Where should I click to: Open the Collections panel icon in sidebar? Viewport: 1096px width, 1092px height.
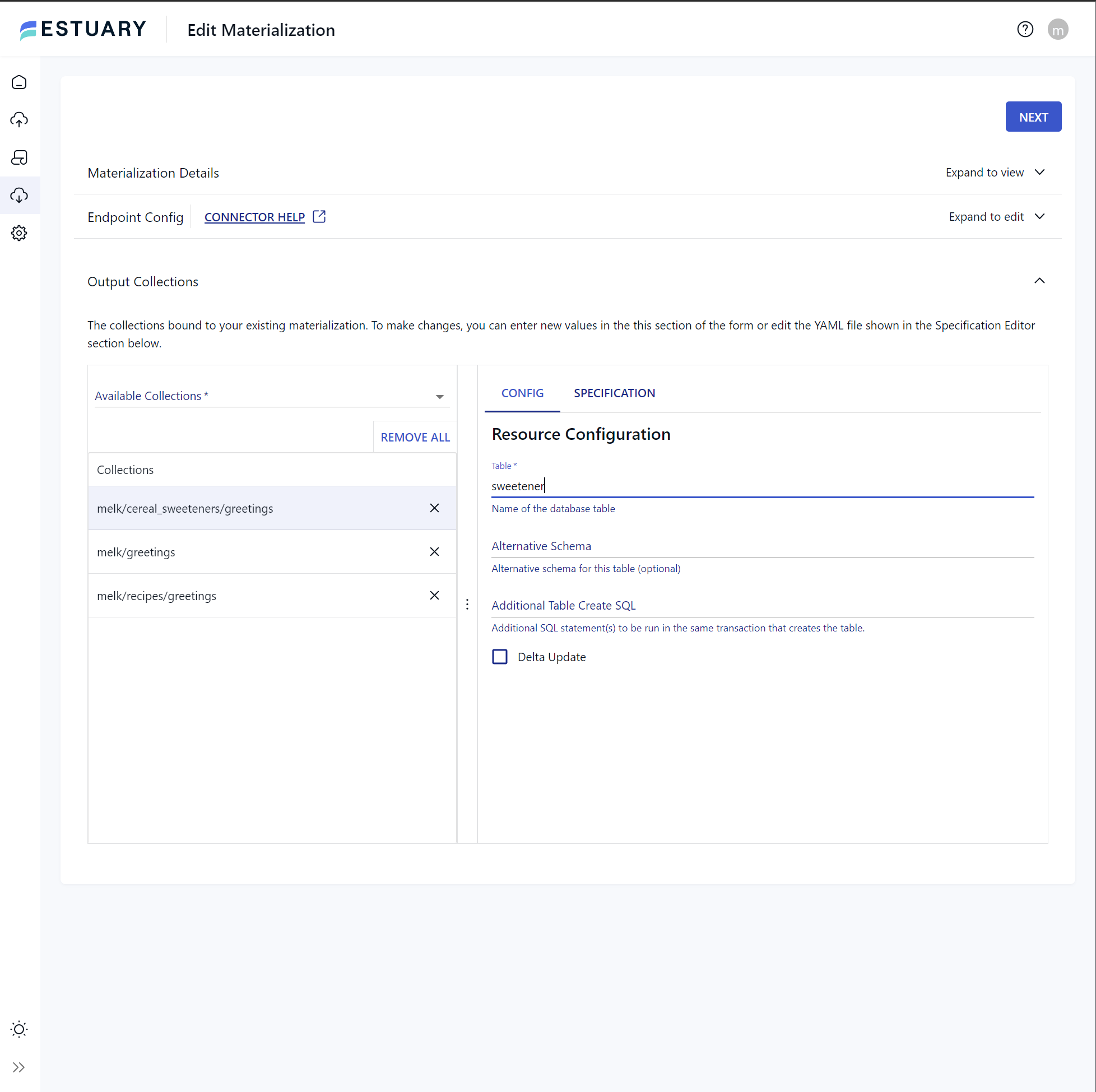click(x=18, y=157)
